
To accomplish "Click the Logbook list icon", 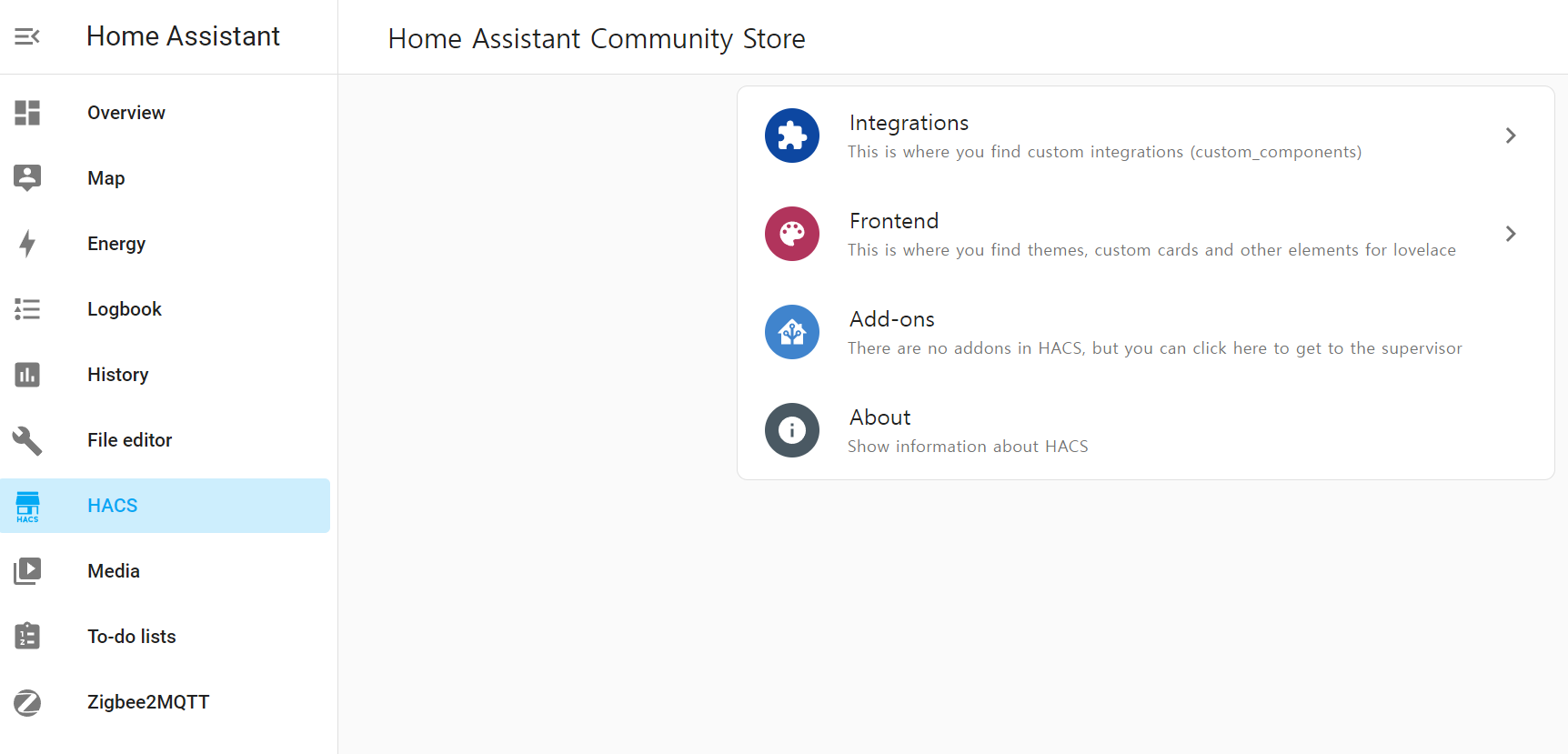I will [x=27, y=309].
